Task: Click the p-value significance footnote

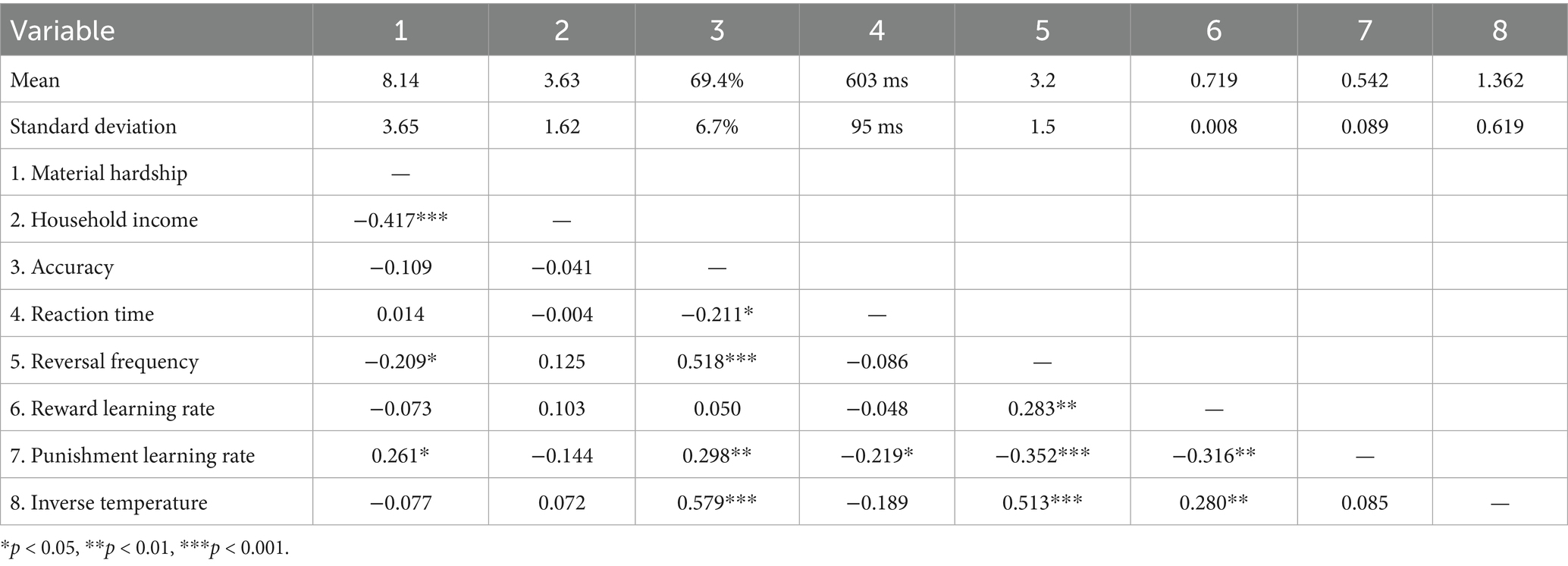Action: (145, 548)
